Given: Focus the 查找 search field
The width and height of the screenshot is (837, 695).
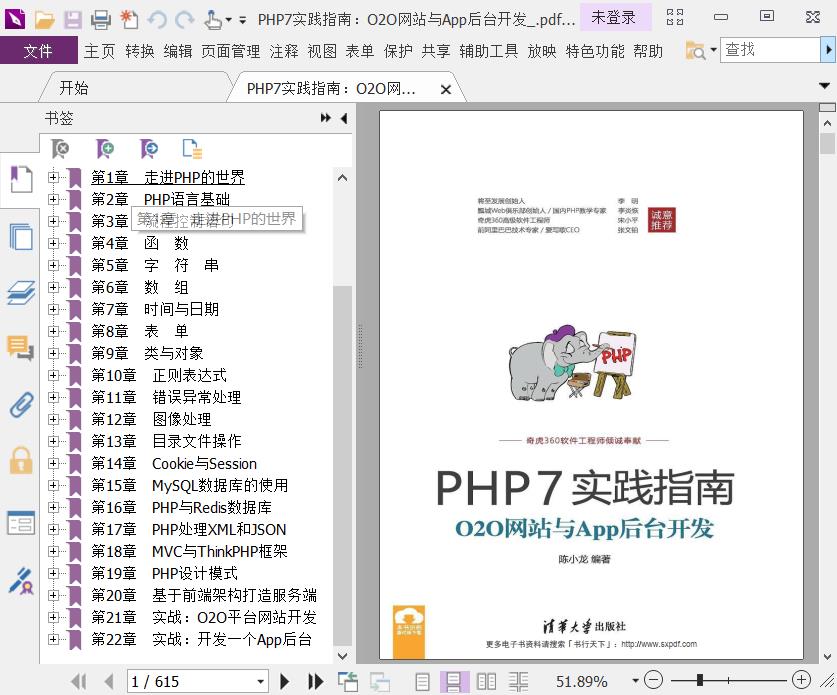Looking at the screenshot, I should pyautogui.click(x=770, y=50).
